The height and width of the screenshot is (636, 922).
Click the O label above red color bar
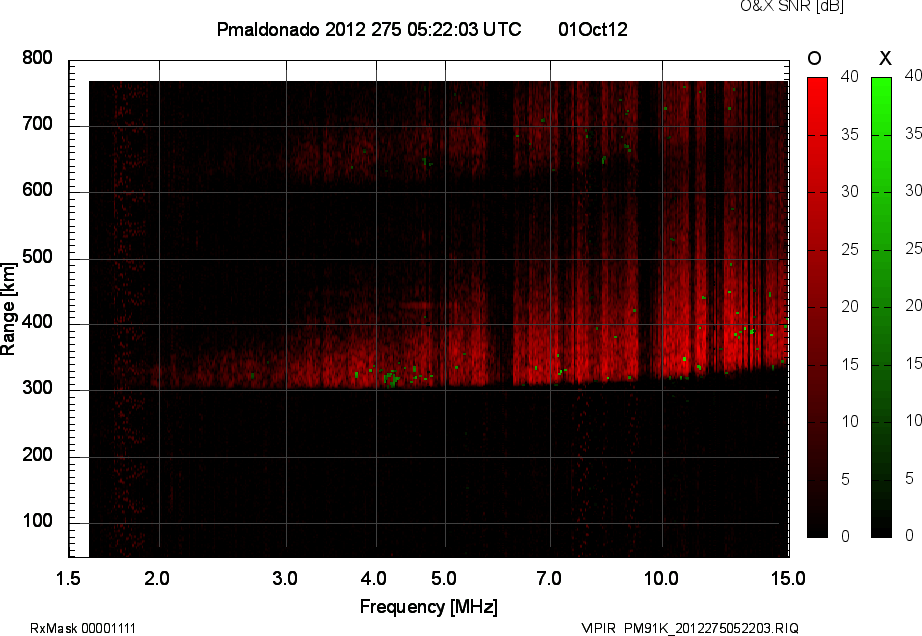coord(815,58)
